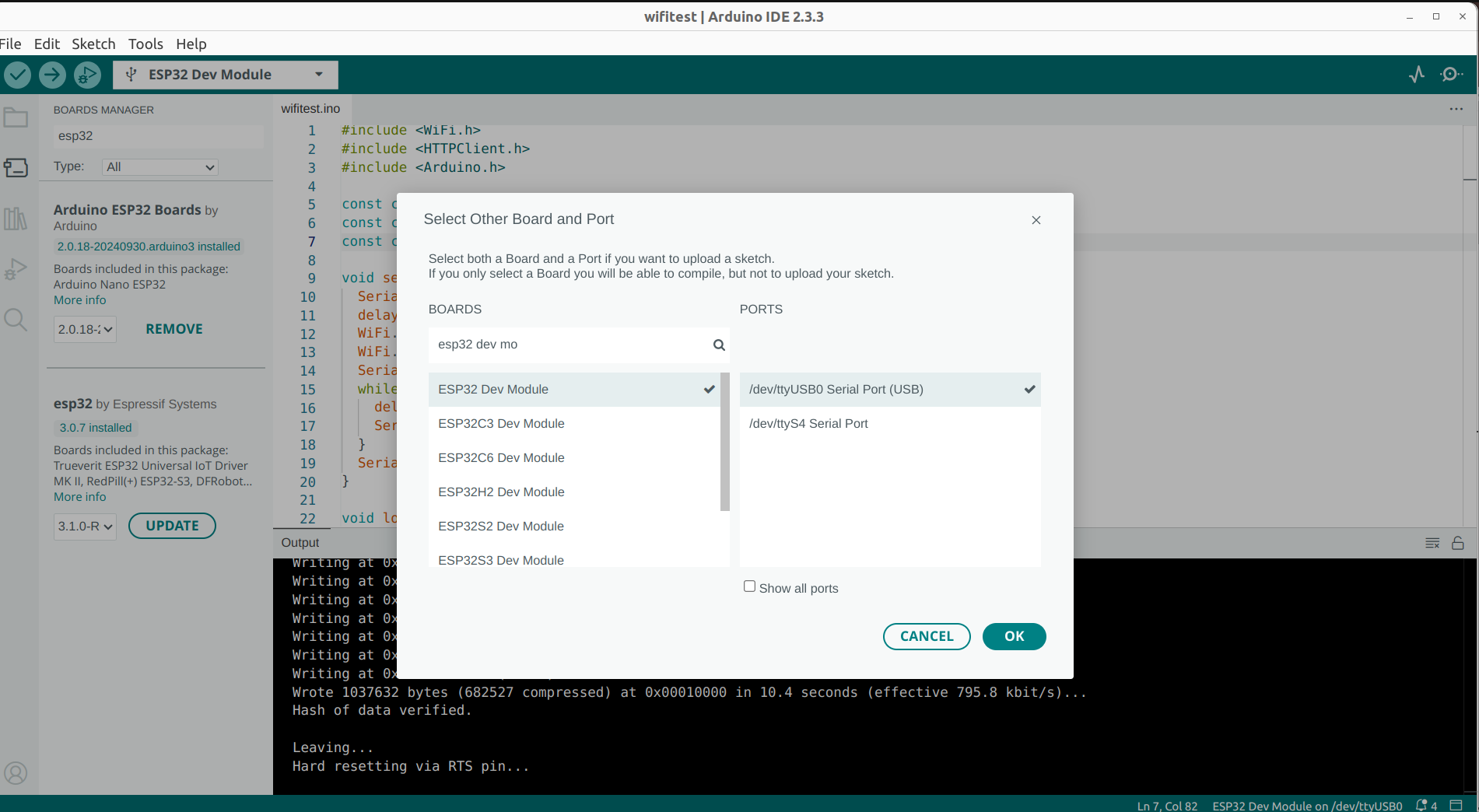Image resolution: width=1479 pixels, height=812 pixels.
Task: Click UPDATE for esp32 by Espressif
Action: [172, 526]
